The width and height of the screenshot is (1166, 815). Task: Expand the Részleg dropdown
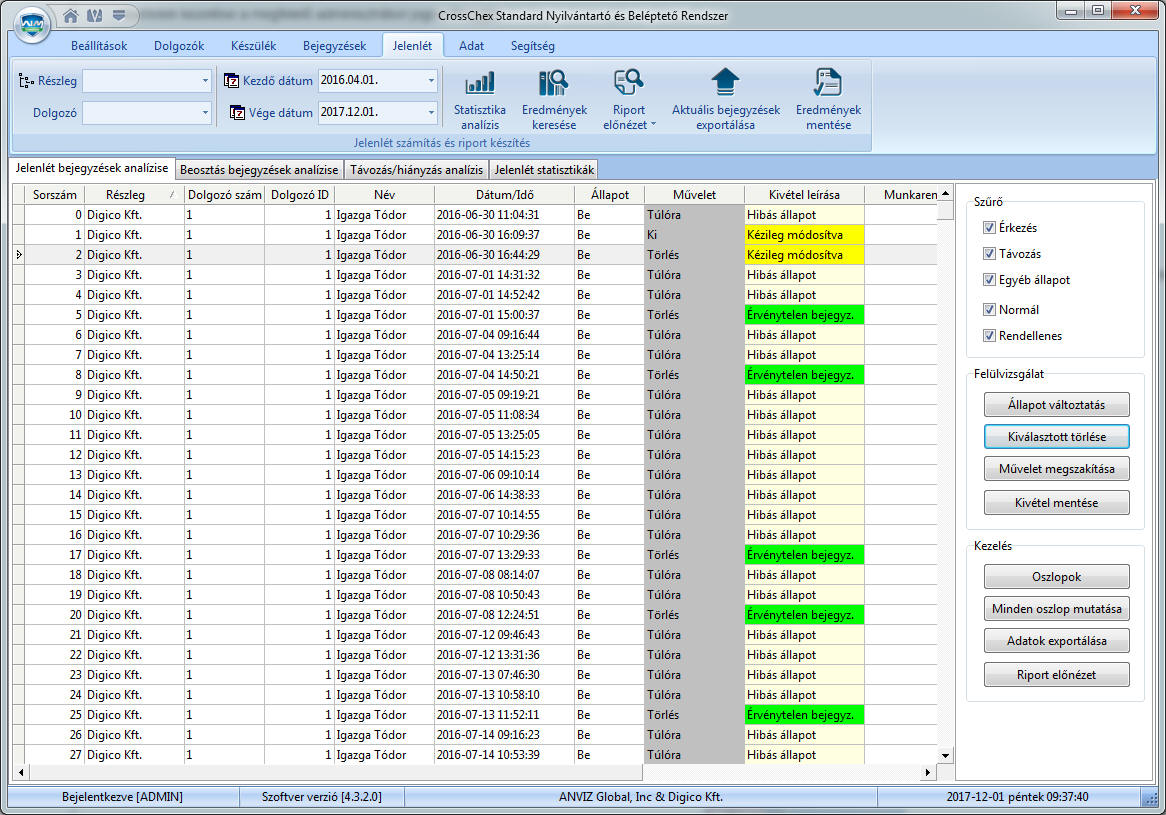[205, 81]
